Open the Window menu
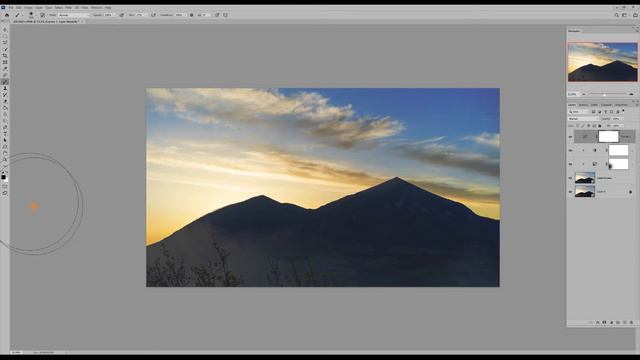The width and height of the screenshot is (640, 360). 96,8
